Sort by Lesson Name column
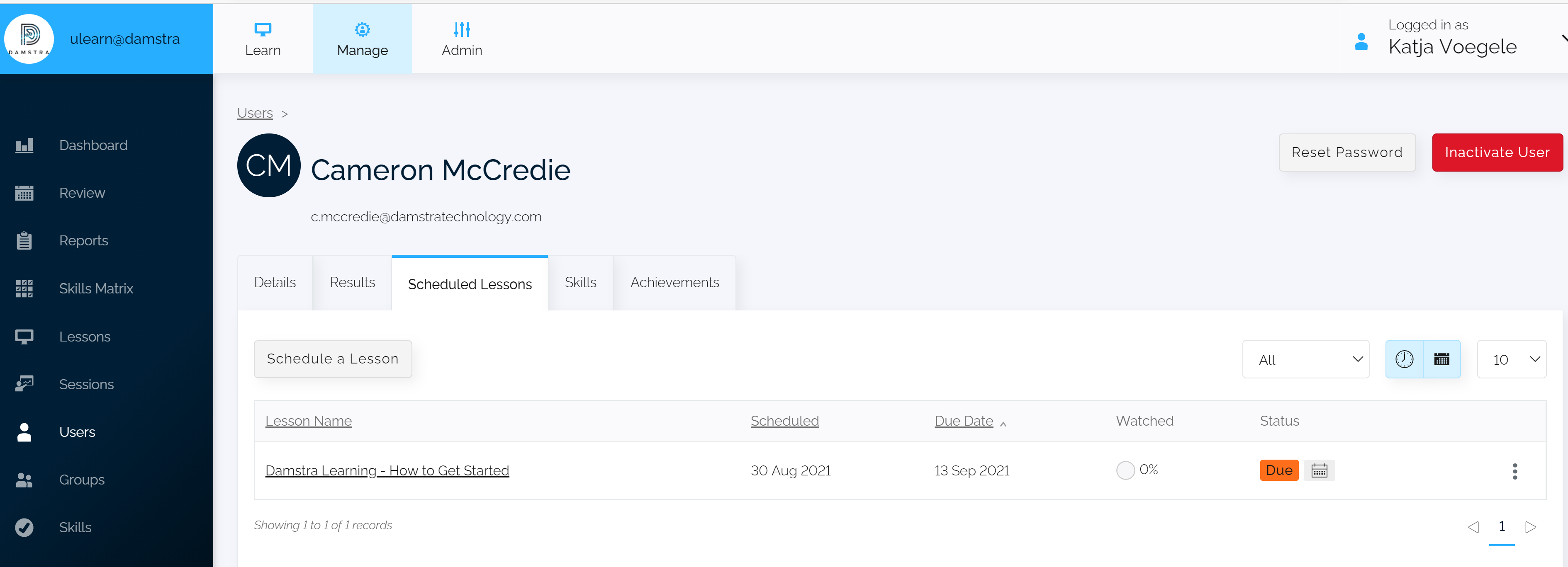The width and height of the screenshot is (1568, 567). point(309,421)
